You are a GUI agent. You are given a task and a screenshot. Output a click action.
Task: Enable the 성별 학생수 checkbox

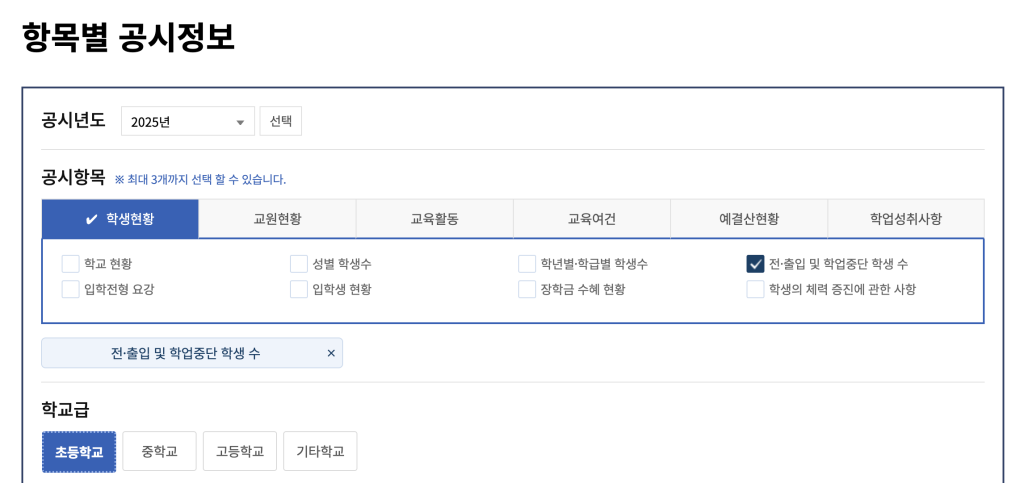299,264
